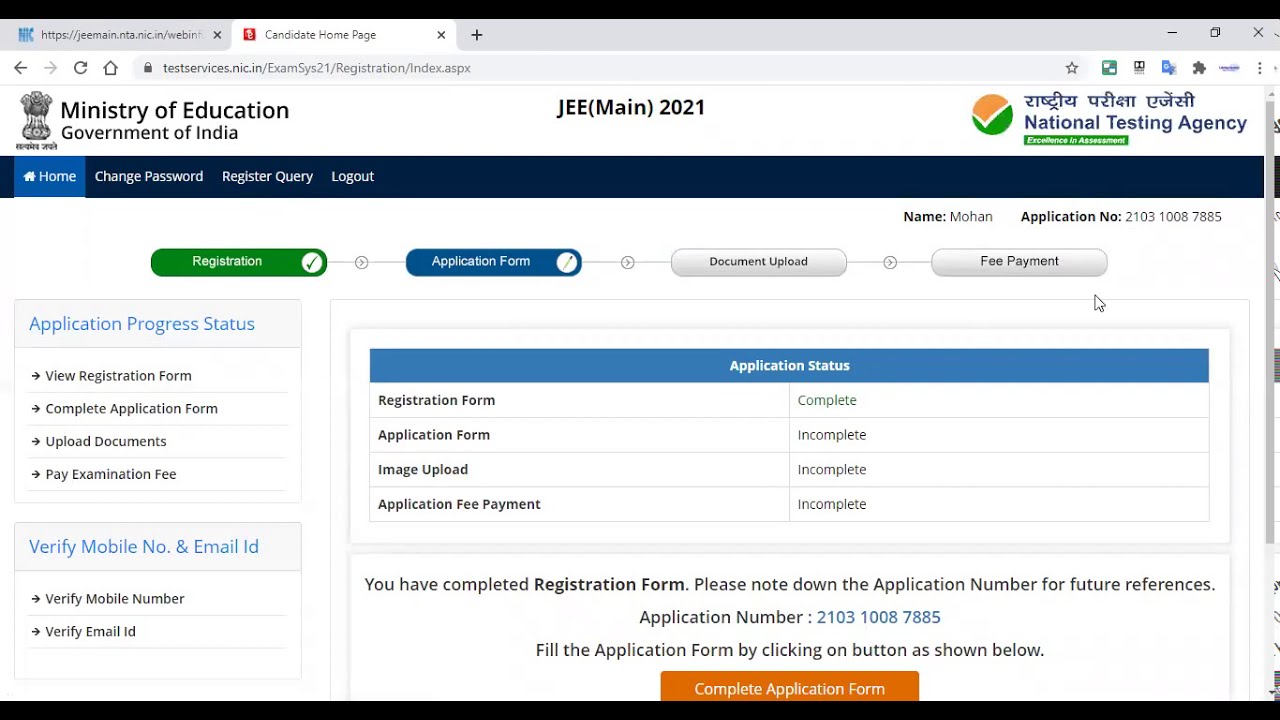Open Verify Mobile Number link
The height and width of the screenshot is (720, 1280).
(115, 599)
